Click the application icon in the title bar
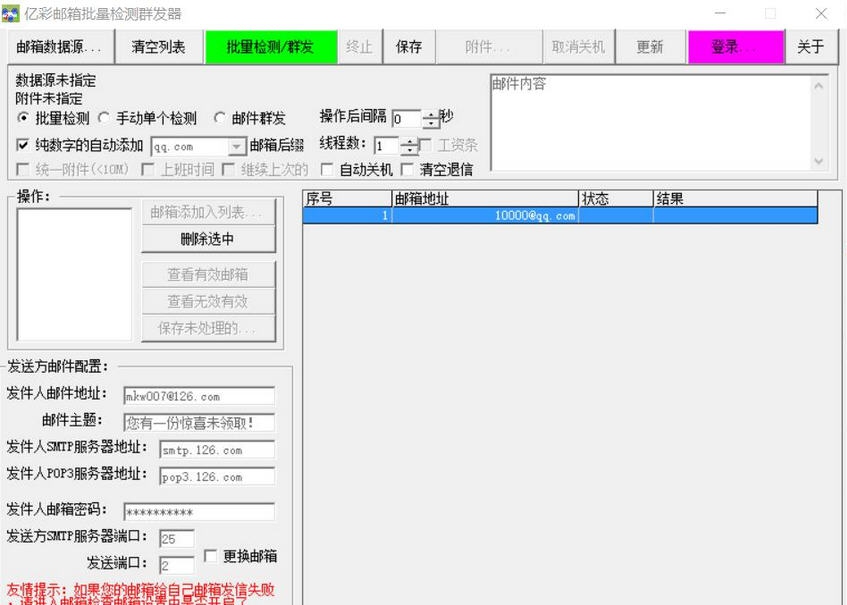The height and width of the screenshot is (605, 847). 13,13
